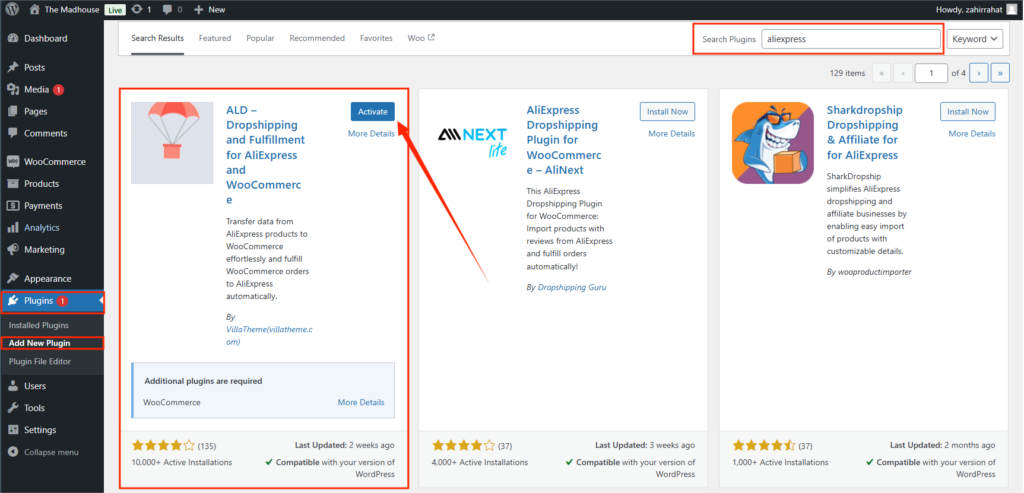Open the comments bubble in admin bar

(168, 10)
